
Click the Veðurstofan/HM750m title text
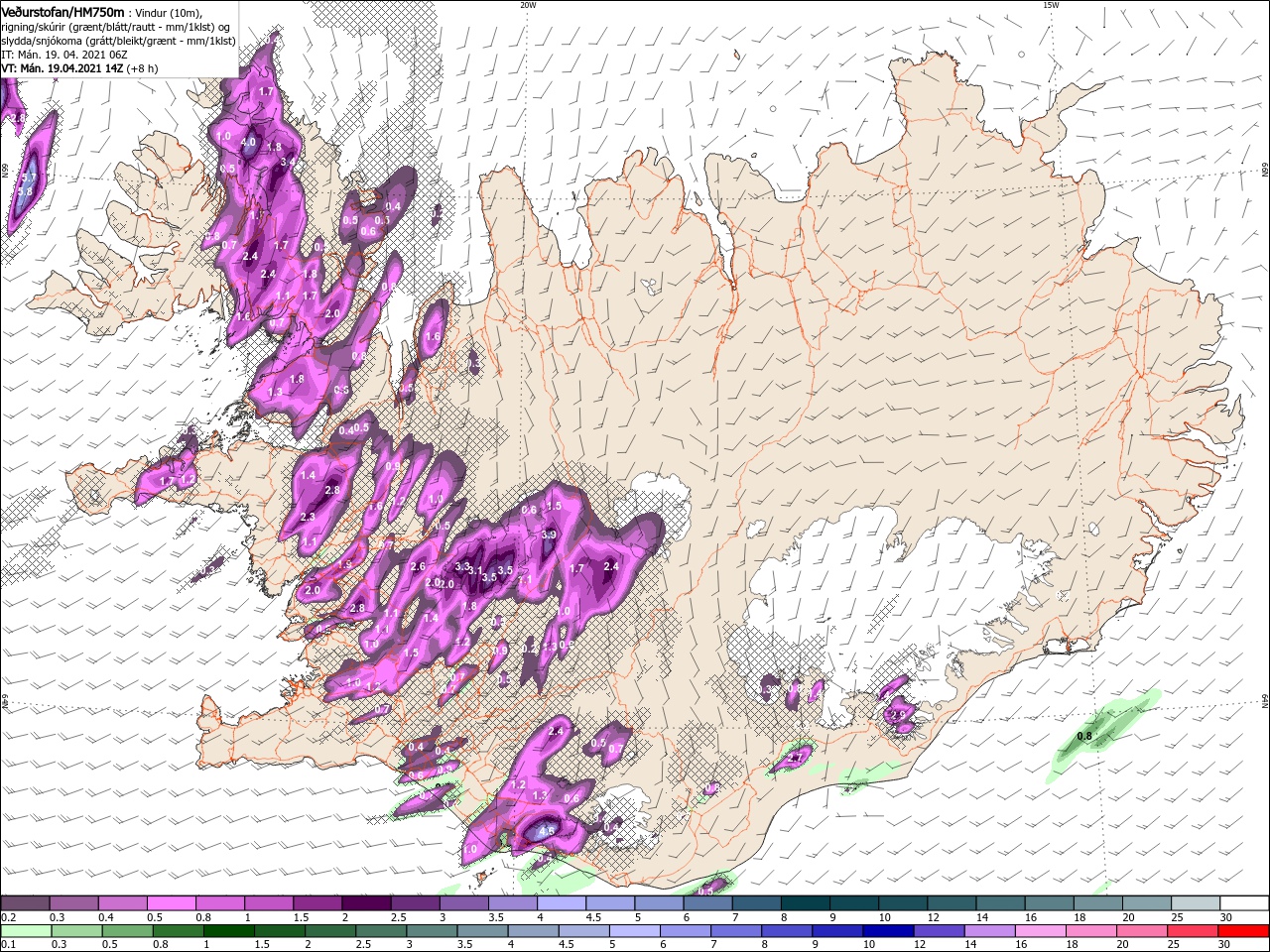pos(63,11)
